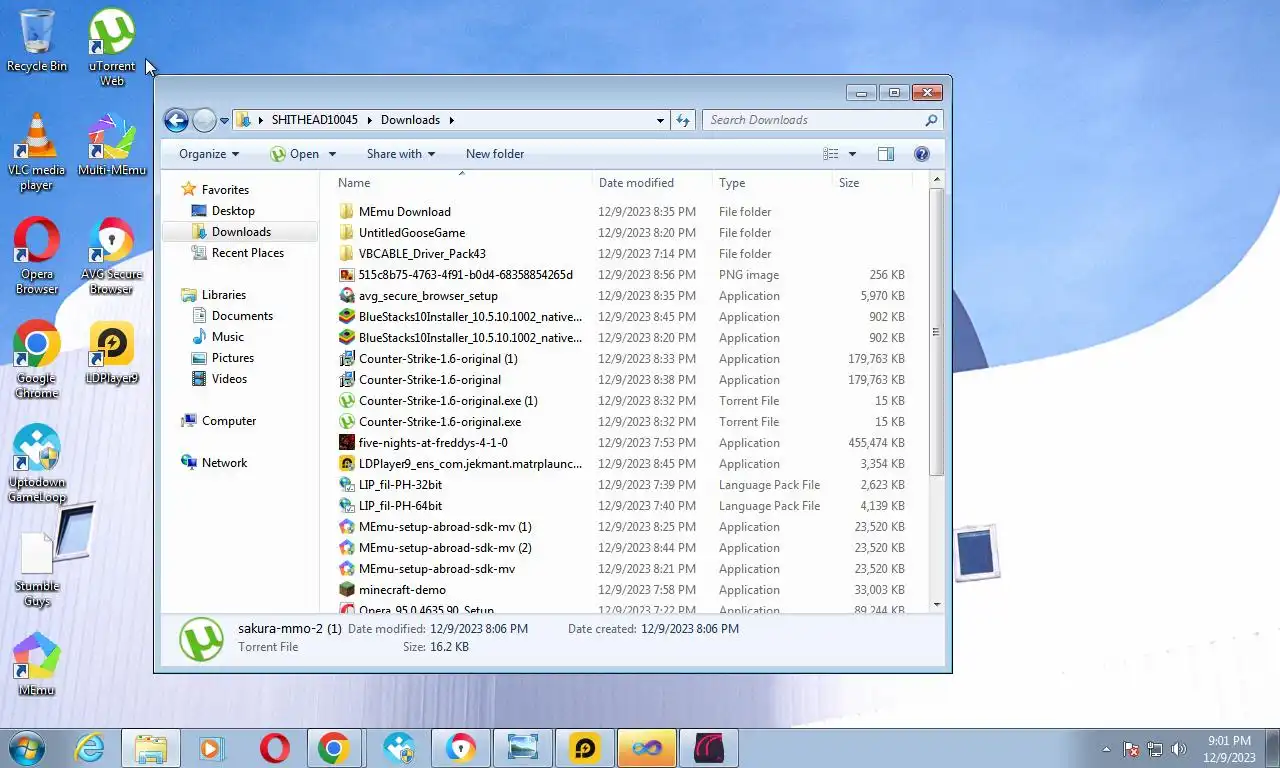Launch Multi-MEmu desktop shortcut
The height and width of the screenshot is (768, 1280).
coord(112,144)
